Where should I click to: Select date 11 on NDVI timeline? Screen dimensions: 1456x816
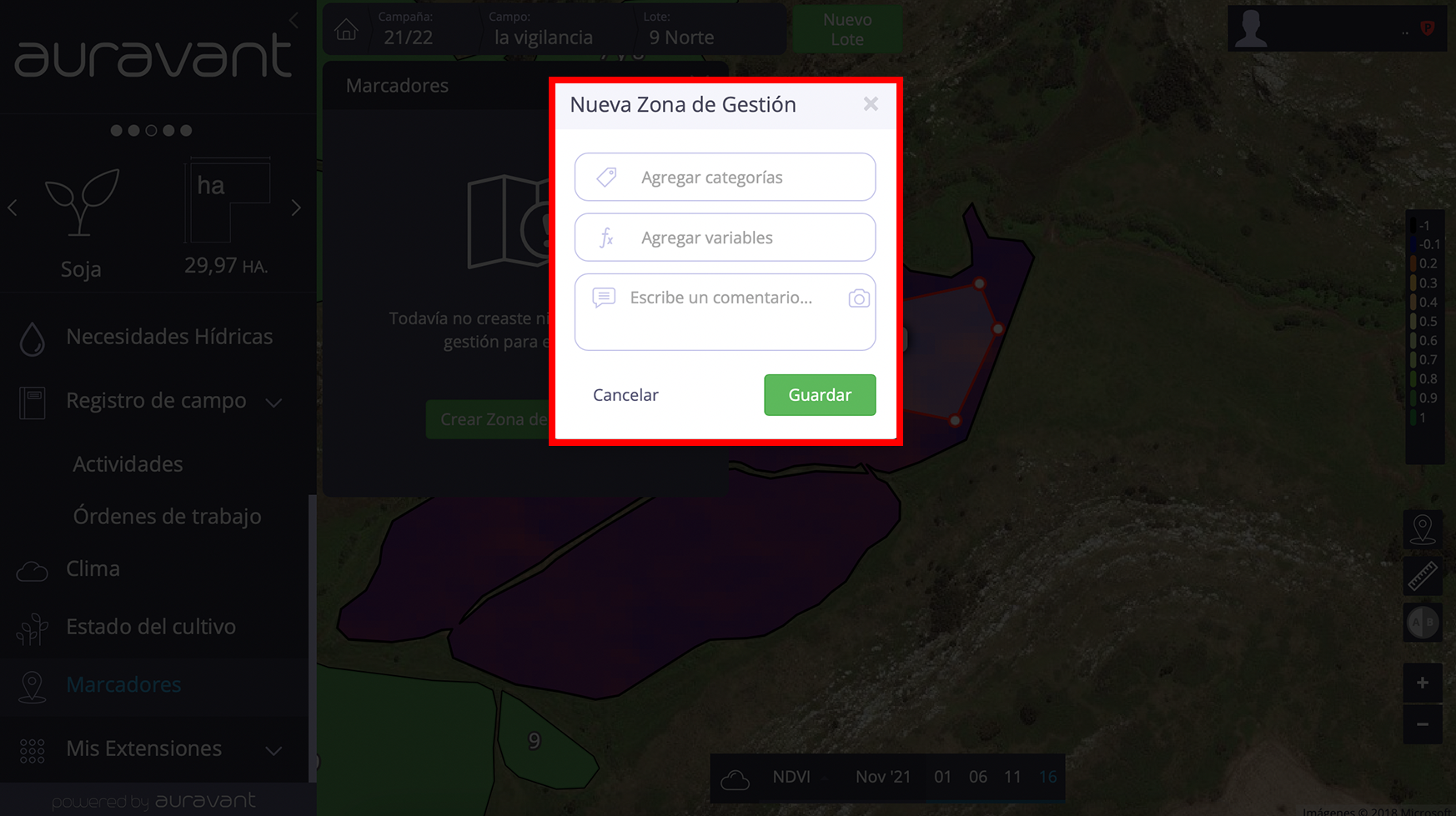pyautogui.click(x=1012, y=777)
